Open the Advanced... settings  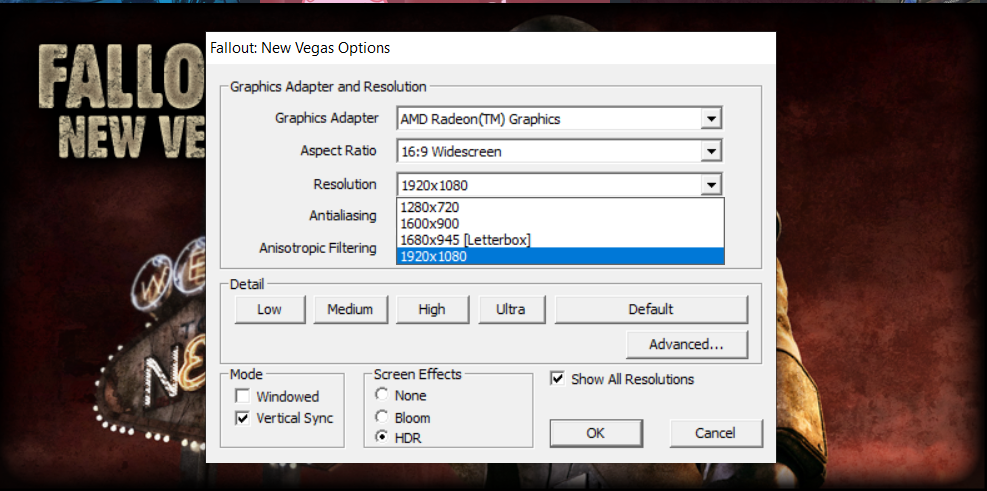tap(686, 344)
